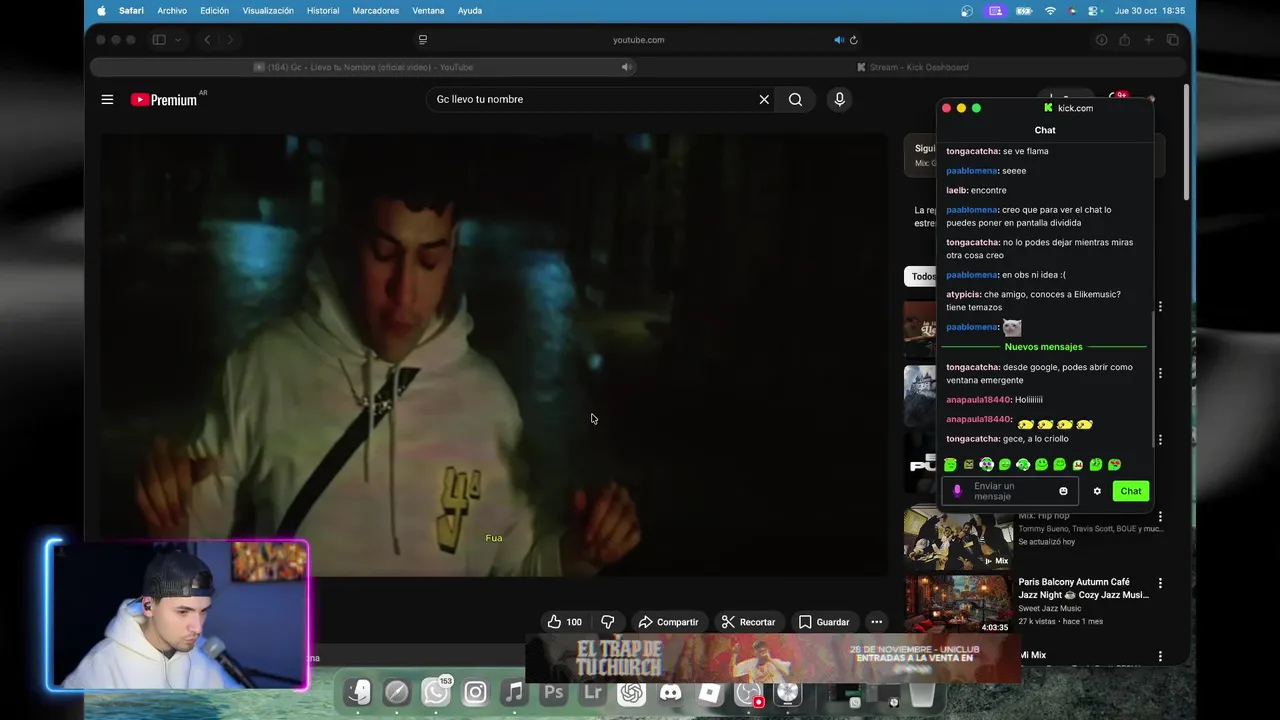Viewport: 1280px width, 720px height.
Task: Toggle Safari sidebar button
Action: point(159,40)
